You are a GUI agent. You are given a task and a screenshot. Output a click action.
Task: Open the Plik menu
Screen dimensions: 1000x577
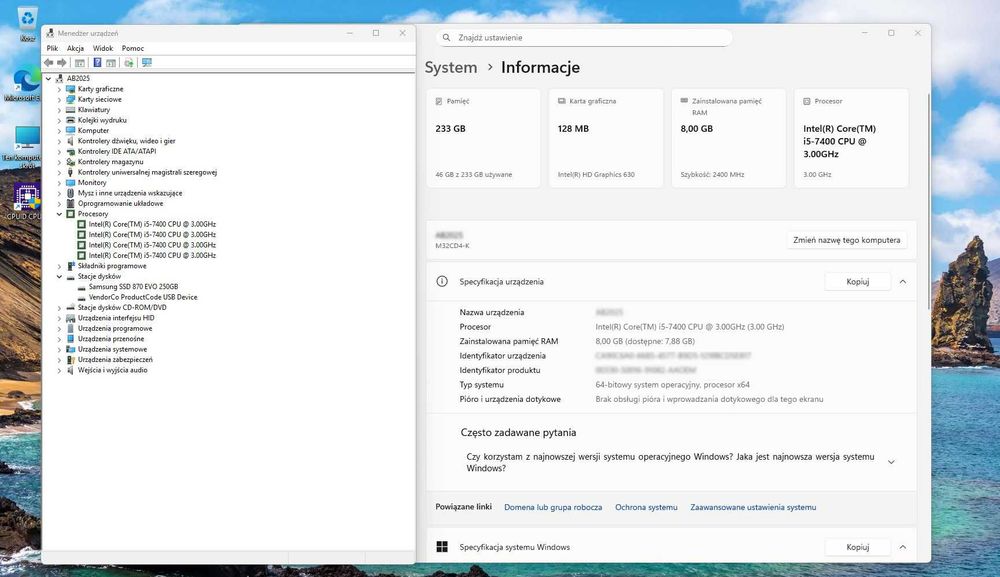[x=52, y=48]
